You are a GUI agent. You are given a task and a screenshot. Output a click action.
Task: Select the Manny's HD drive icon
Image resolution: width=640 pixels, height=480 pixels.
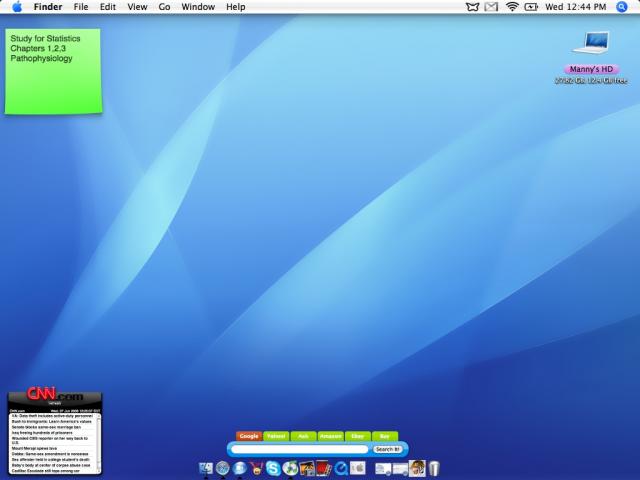pyautogui.click(x=591, y=43)
